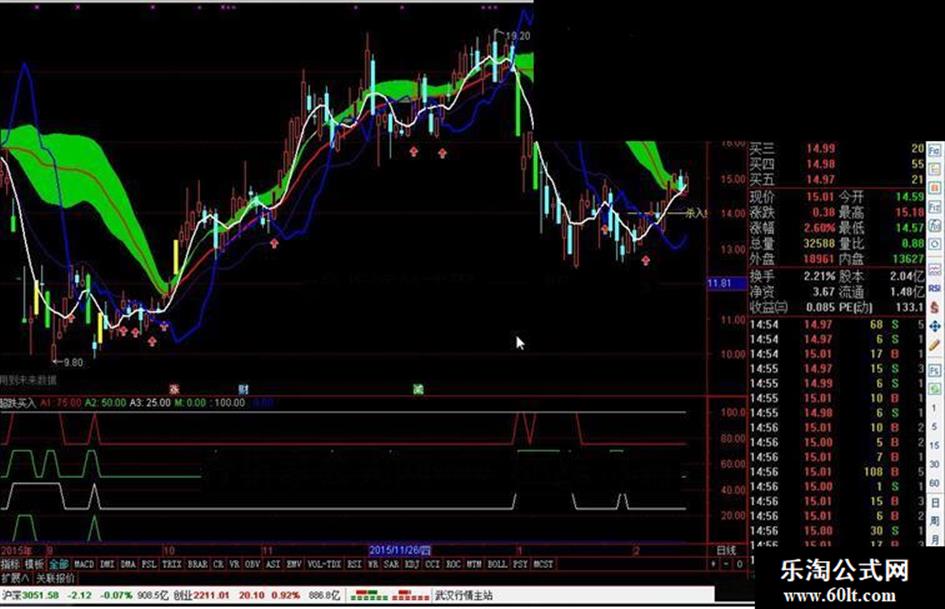Switch to DMI indicator

107,564
